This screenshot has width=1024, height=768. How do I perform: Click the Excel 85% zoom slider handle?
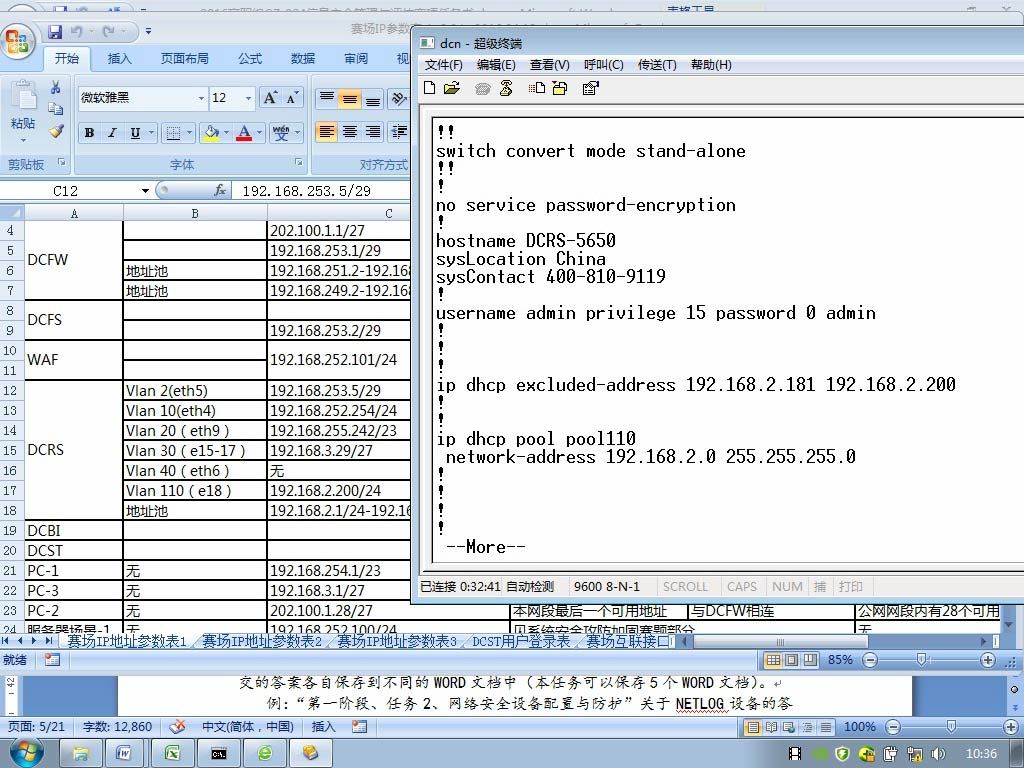click(920, 660)
